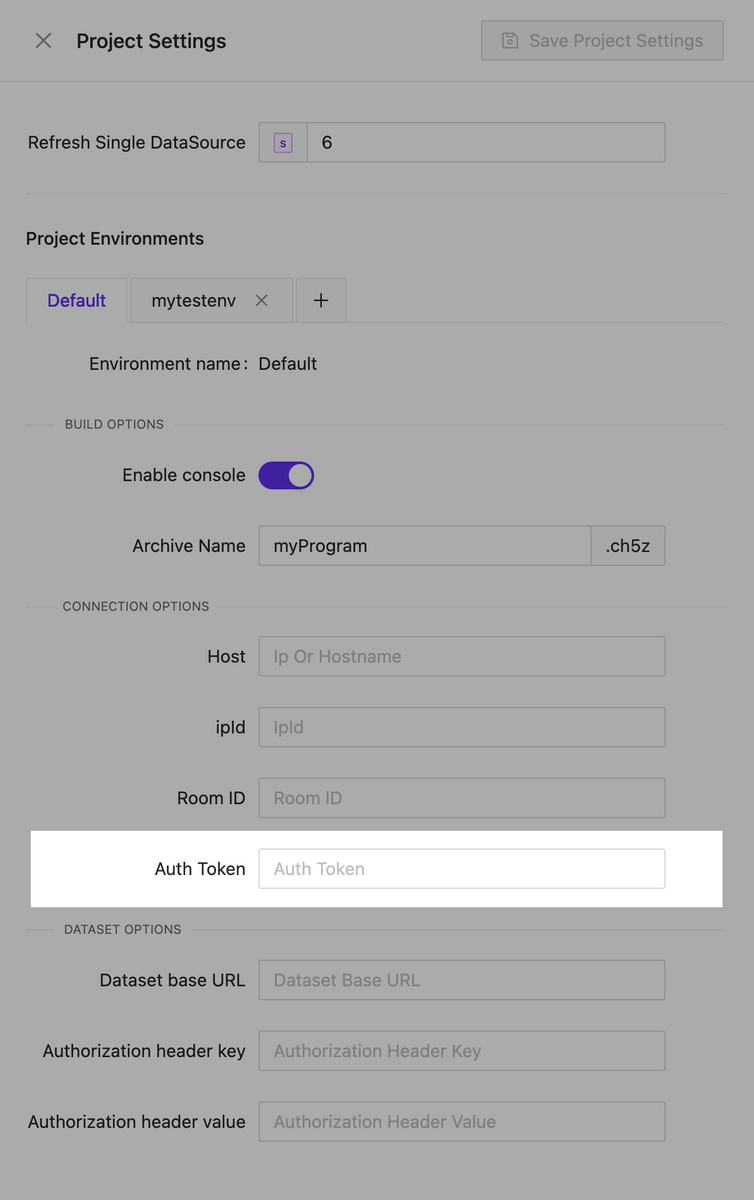Switch to the Default environment tab
The width and height of the screenshot is (754, 1200).
coord(76,299)
